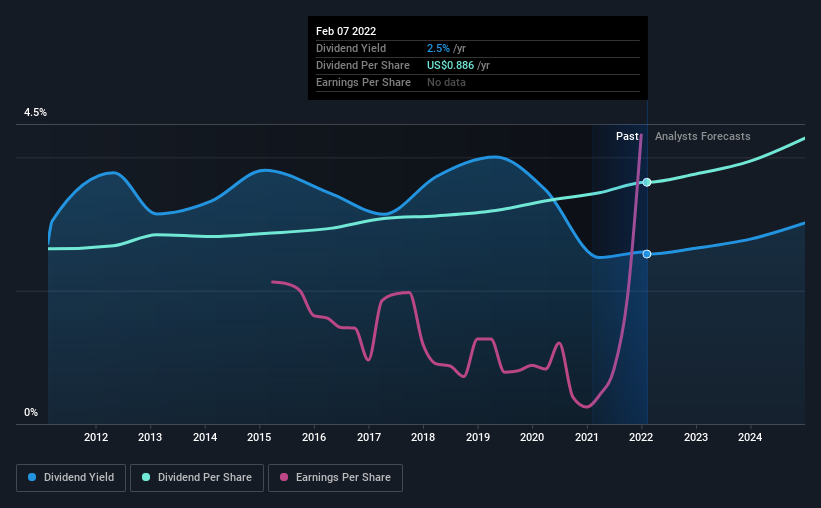Click the Feb 07 2022 tooltip date header

[346, 31]
